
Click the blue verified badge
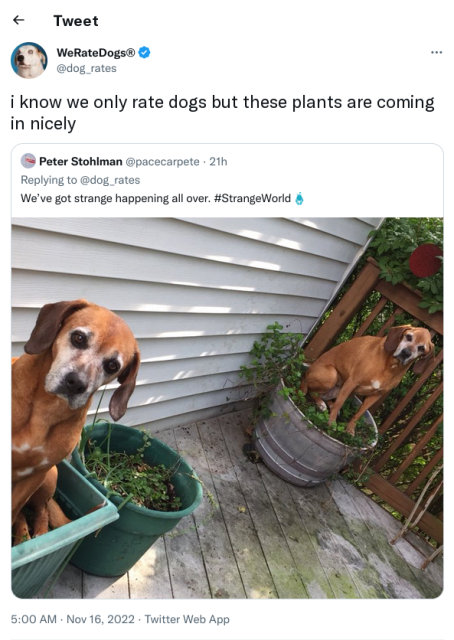click(x=144, y=52)
